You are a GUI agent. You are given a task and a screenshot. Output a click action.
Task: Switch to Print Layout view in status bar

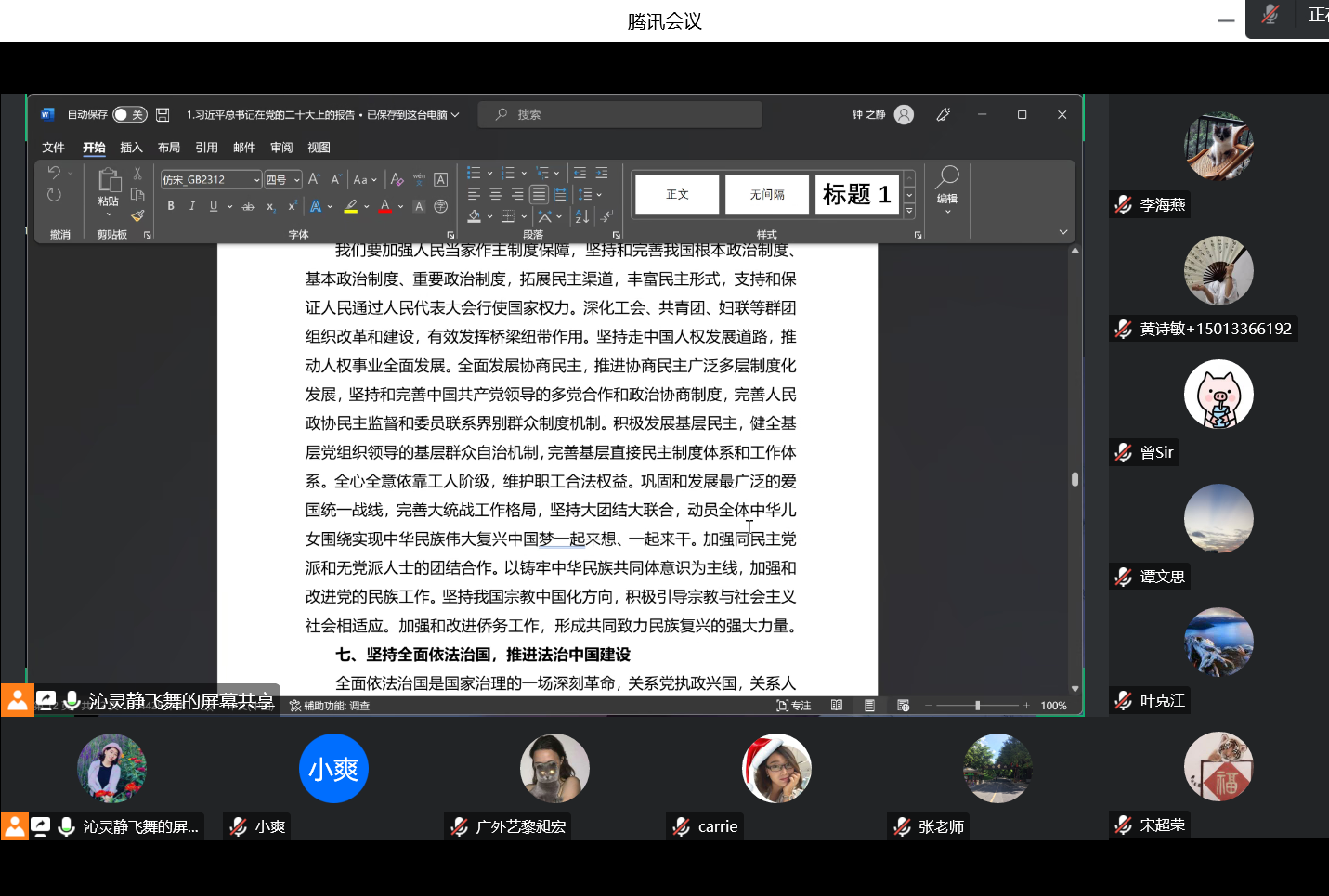pyautogui.click(x=870, y=706)
